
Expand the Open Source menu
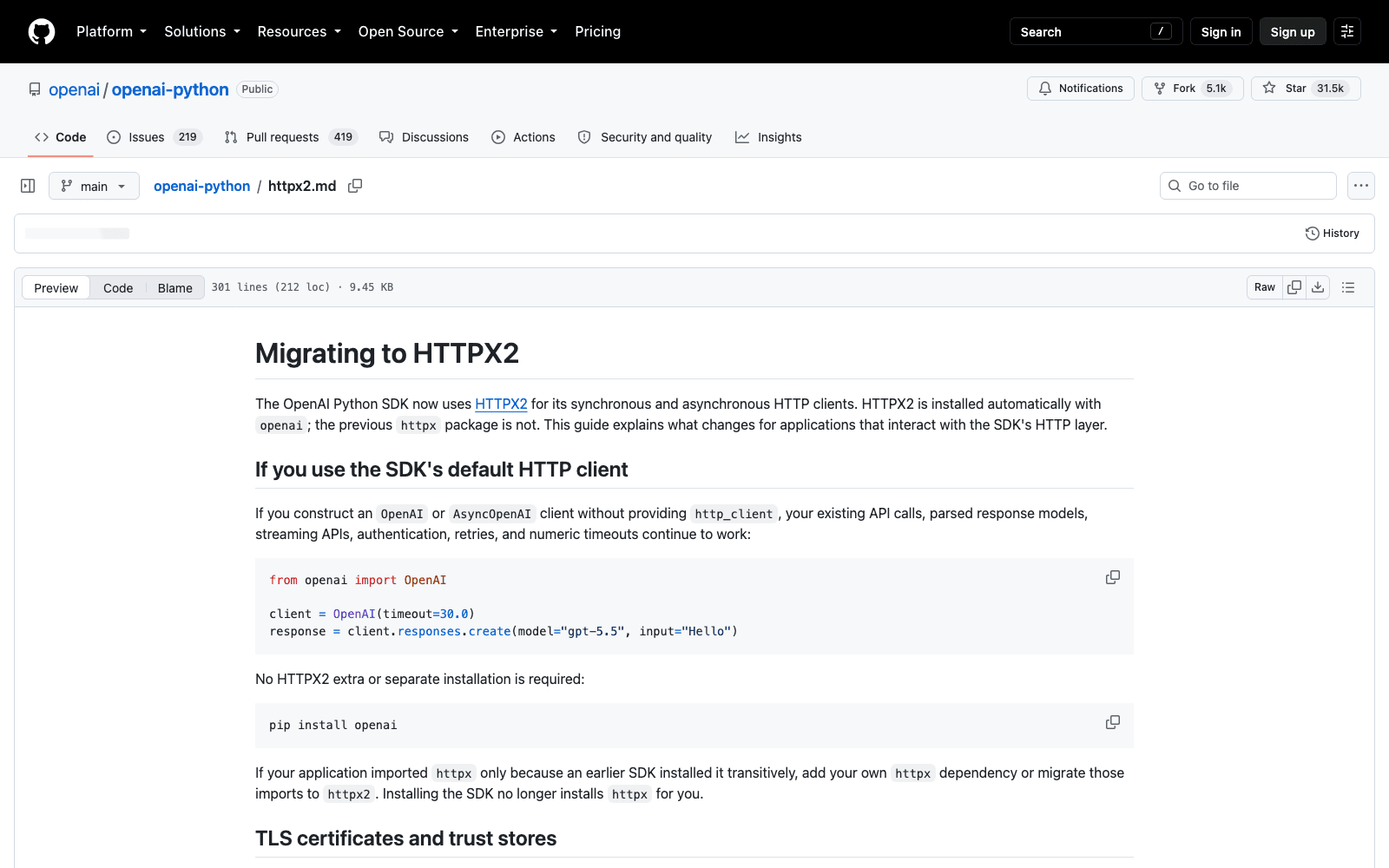point(408,31)
